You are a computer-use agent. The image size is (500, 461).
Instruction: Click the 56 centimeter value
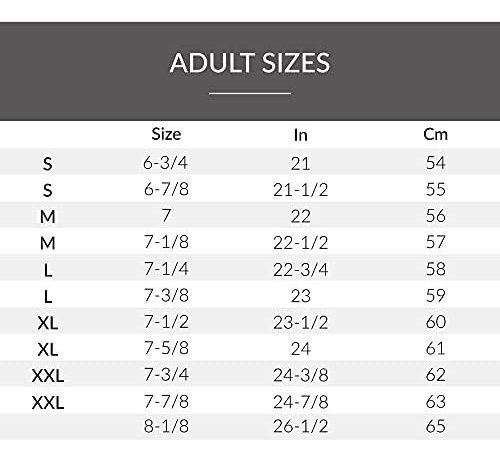(435, 216)
